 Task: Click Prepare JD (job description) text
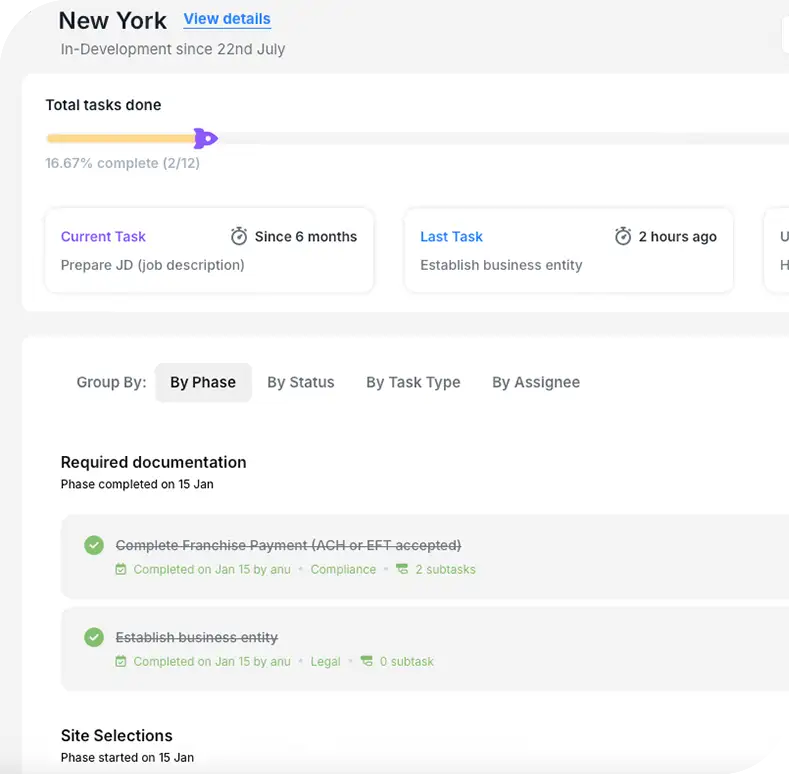tap(152, 265)
